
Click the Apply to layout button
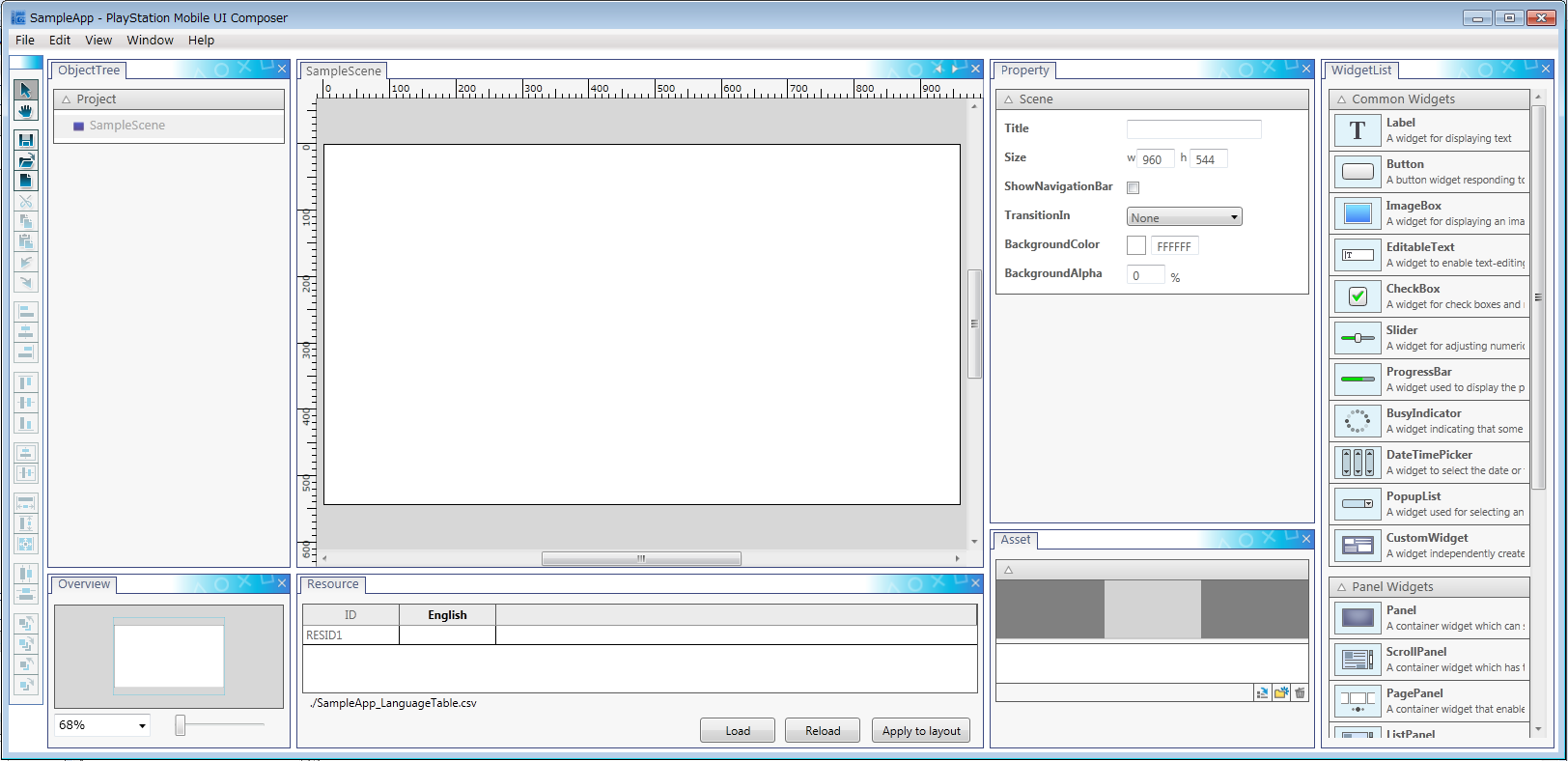tap(921, 731)
